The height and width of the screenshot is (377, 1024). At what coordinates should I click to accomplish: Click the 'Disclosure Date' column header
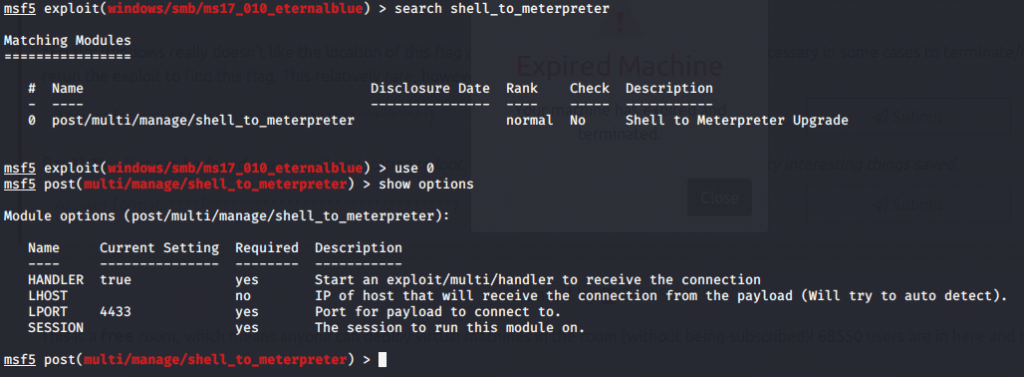tap(430, 88)
